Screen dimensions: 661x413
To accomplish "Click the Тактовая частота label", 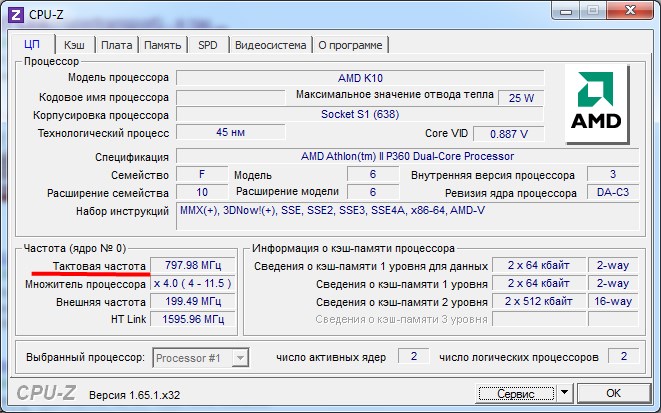I will (x=99, y=266).
